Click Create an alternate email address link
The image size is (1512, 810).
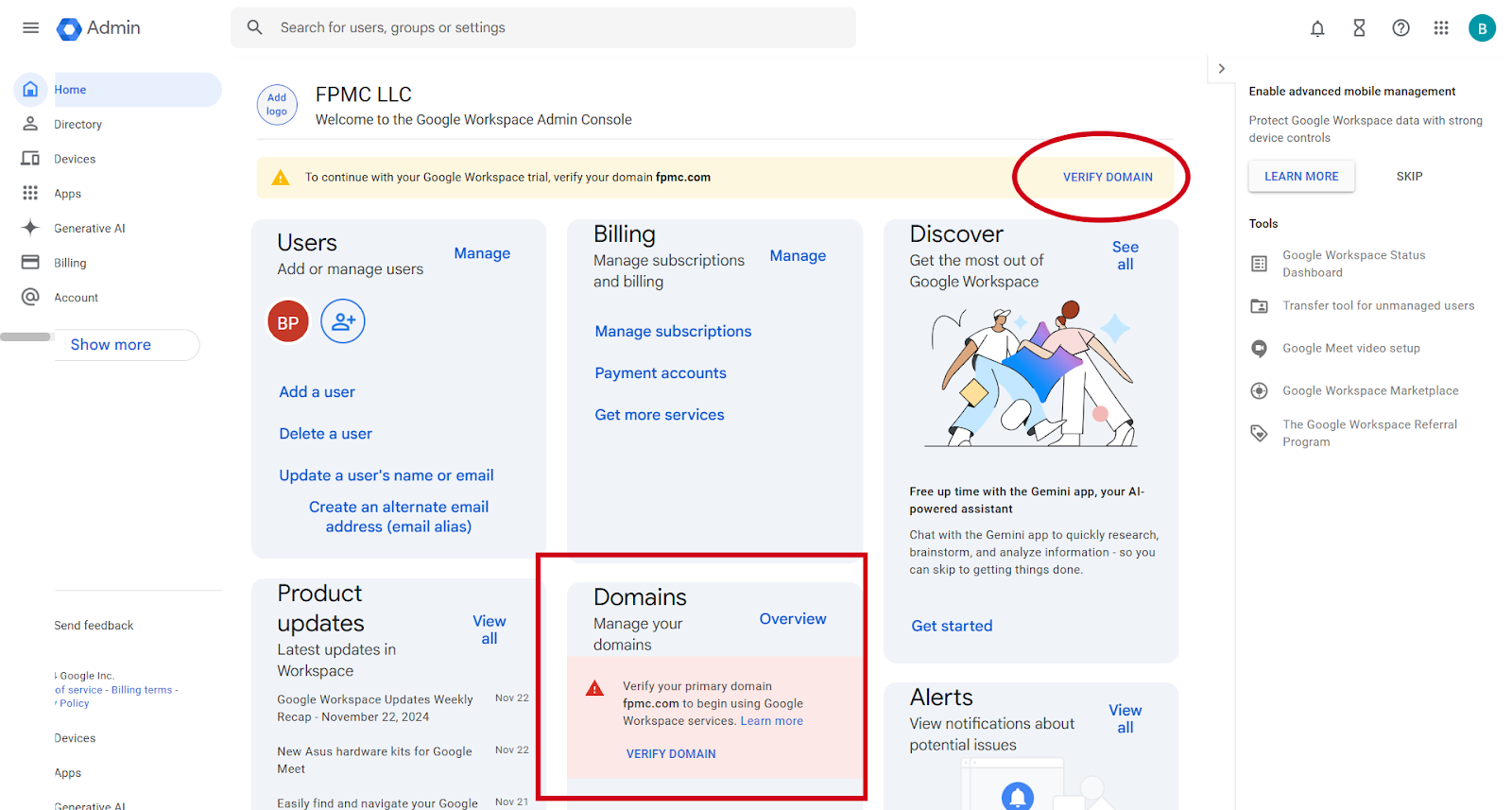tap(399, 517)
